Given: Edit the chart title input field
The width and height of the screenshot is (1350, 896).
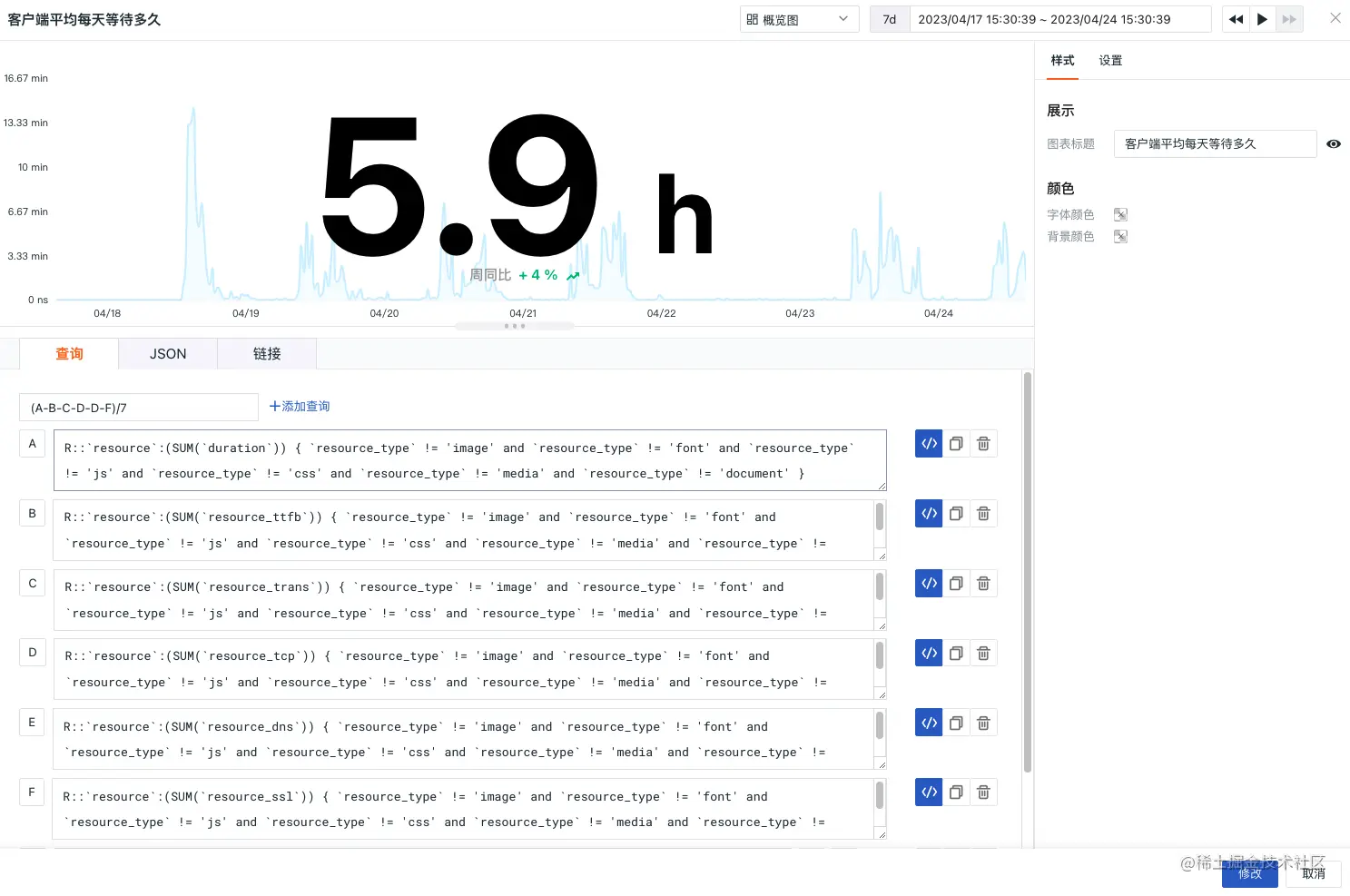Looking at the screenshot, I should [x=1215, y=143].
